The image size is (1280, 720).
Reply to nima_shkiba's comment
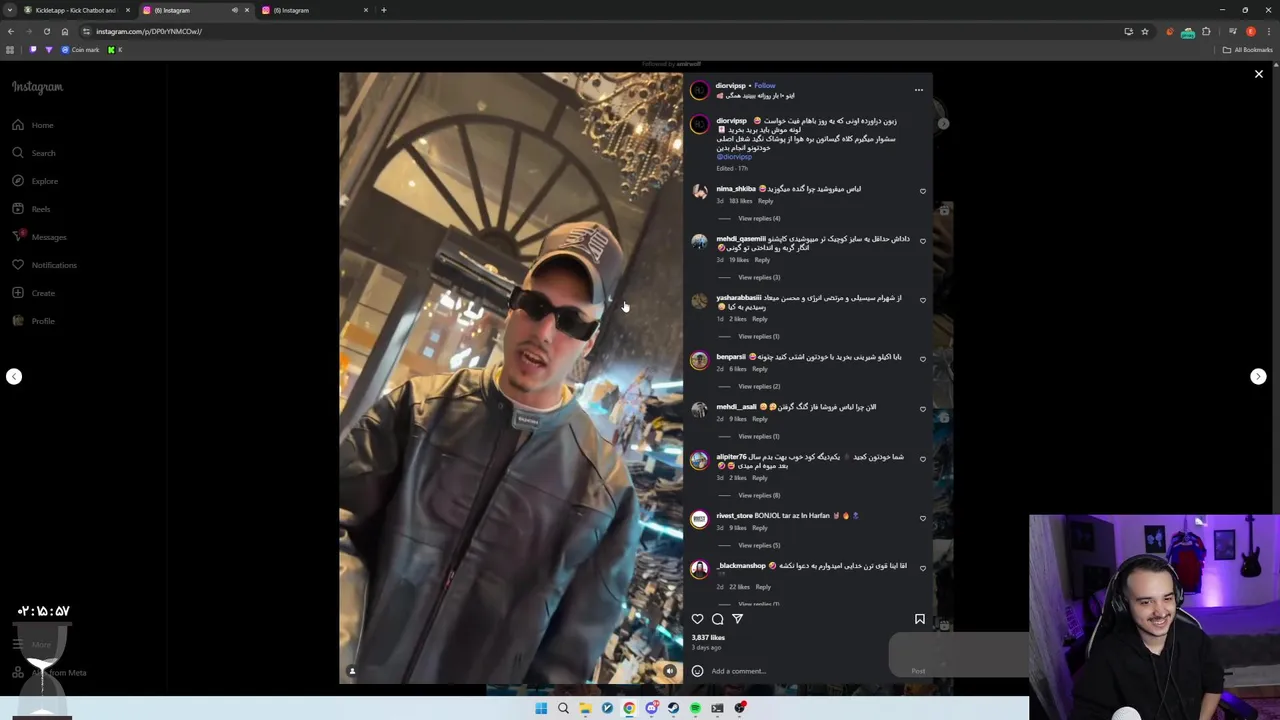click(x=765, y=201)
